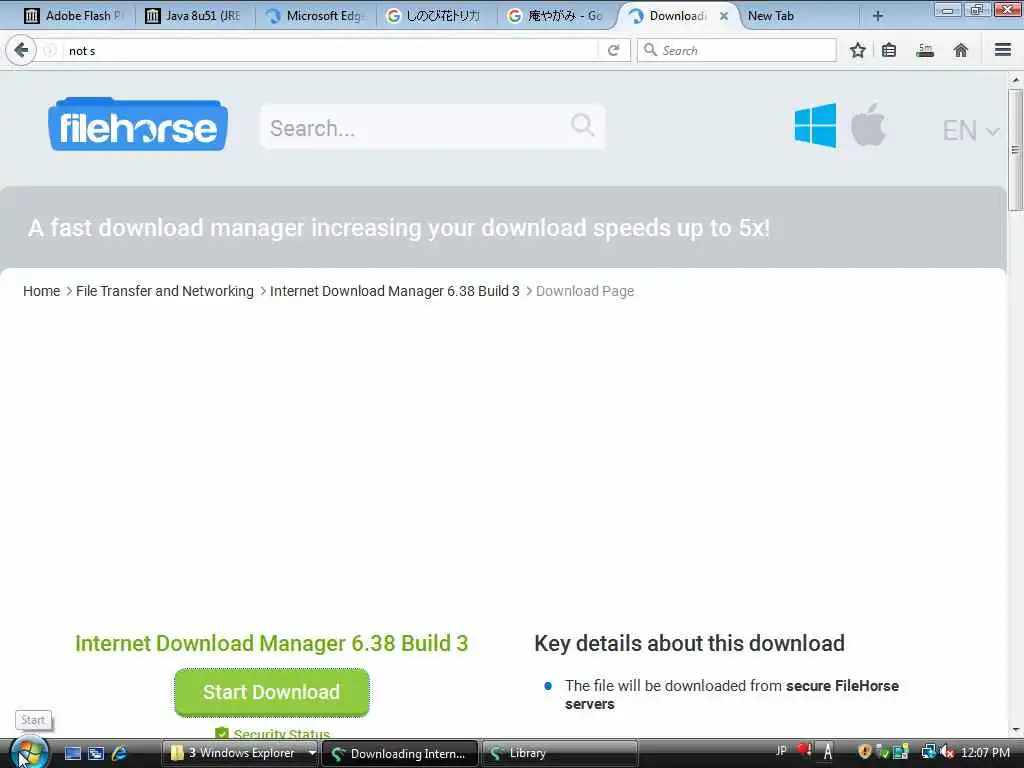Image resolution: width=1024 pixels, height=768 pixels.
Task: Click the address bar showing 'not s'
Action: click(x=330, y=50)
